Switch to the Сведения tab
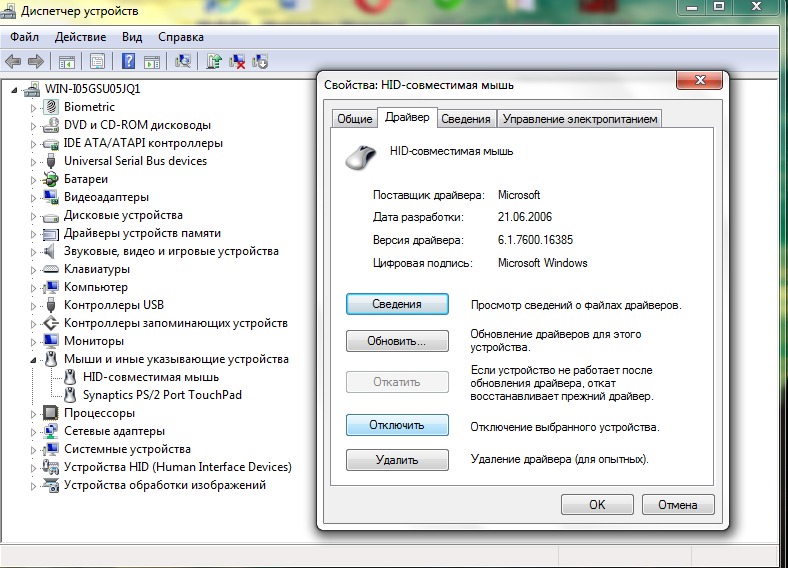 point(466,119)
